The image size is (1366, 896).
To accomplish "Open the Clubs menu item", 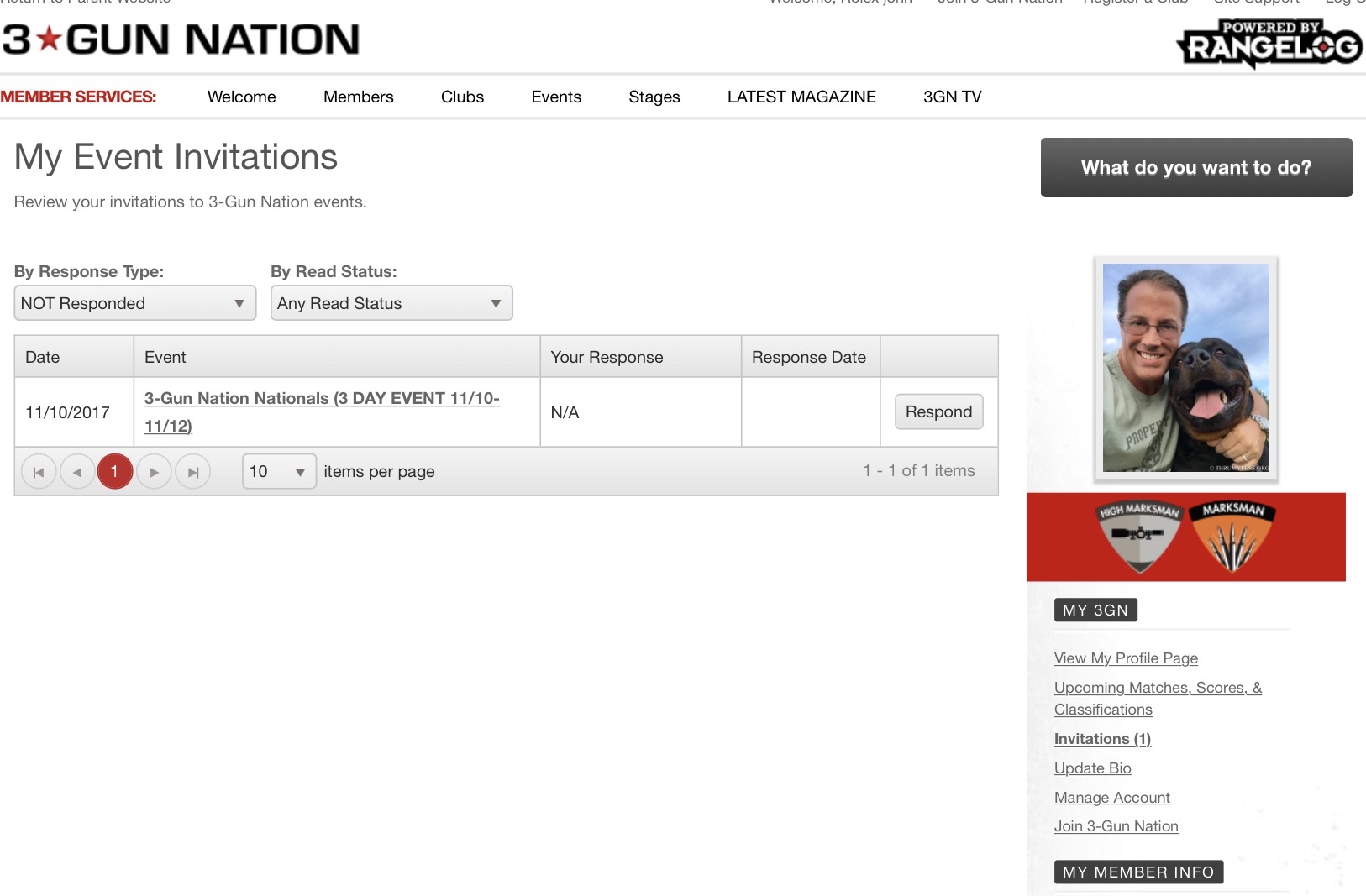I will 463,97.
